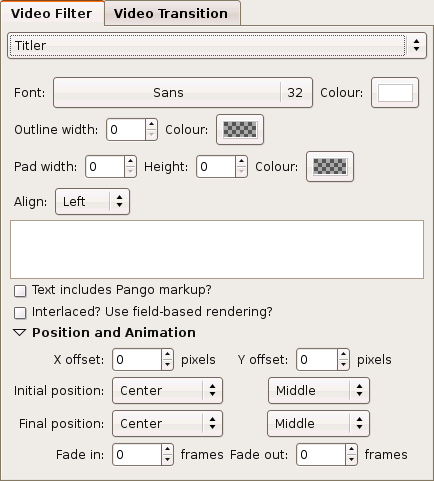Decrease the Pad width spinner value
Image resolution: width=434 pixels, height=481 pixels.
130,171
